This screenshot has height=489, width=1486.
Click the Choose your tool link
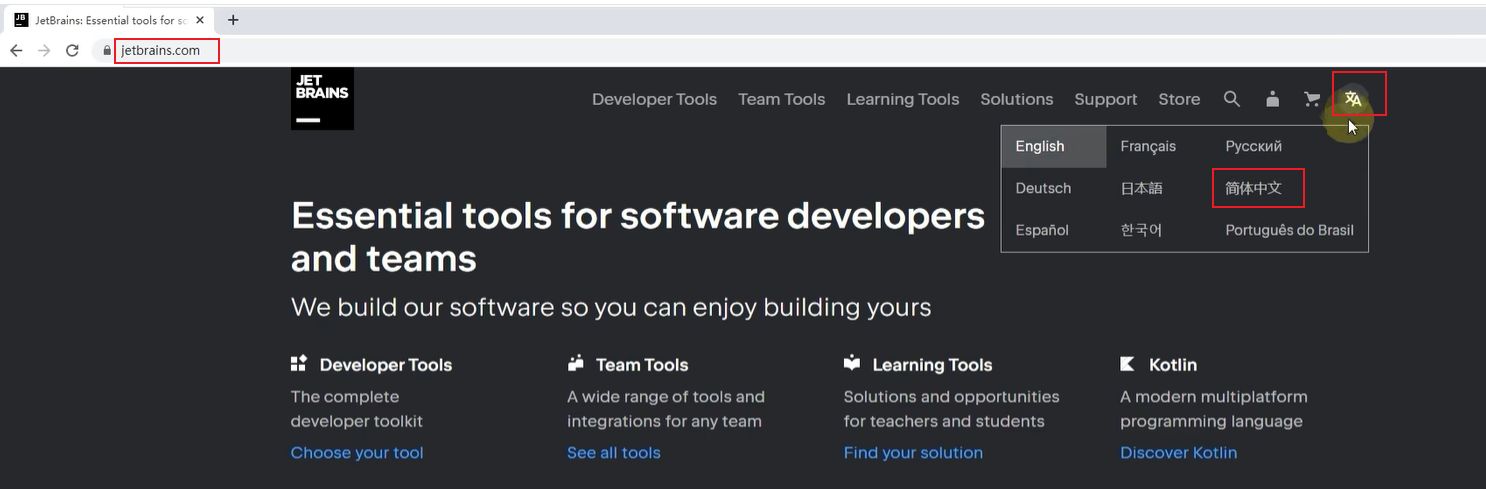coord(357,453)
